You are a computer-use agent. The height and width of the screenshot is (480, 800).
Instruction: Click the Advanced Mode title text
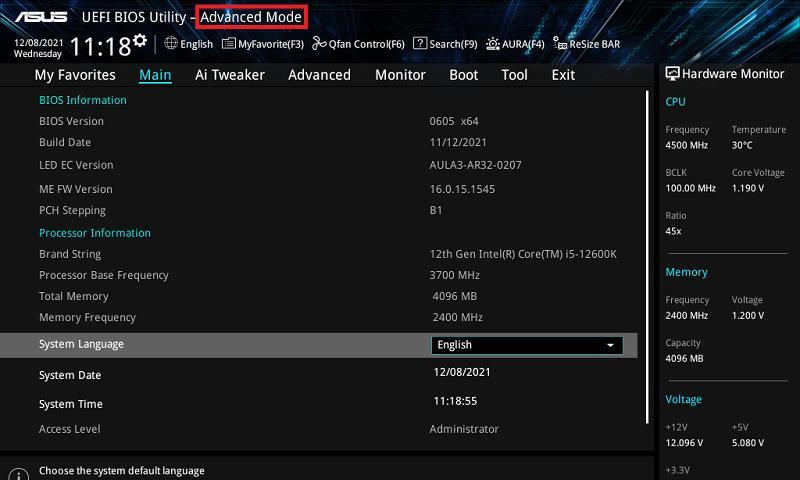coord(251,17)
